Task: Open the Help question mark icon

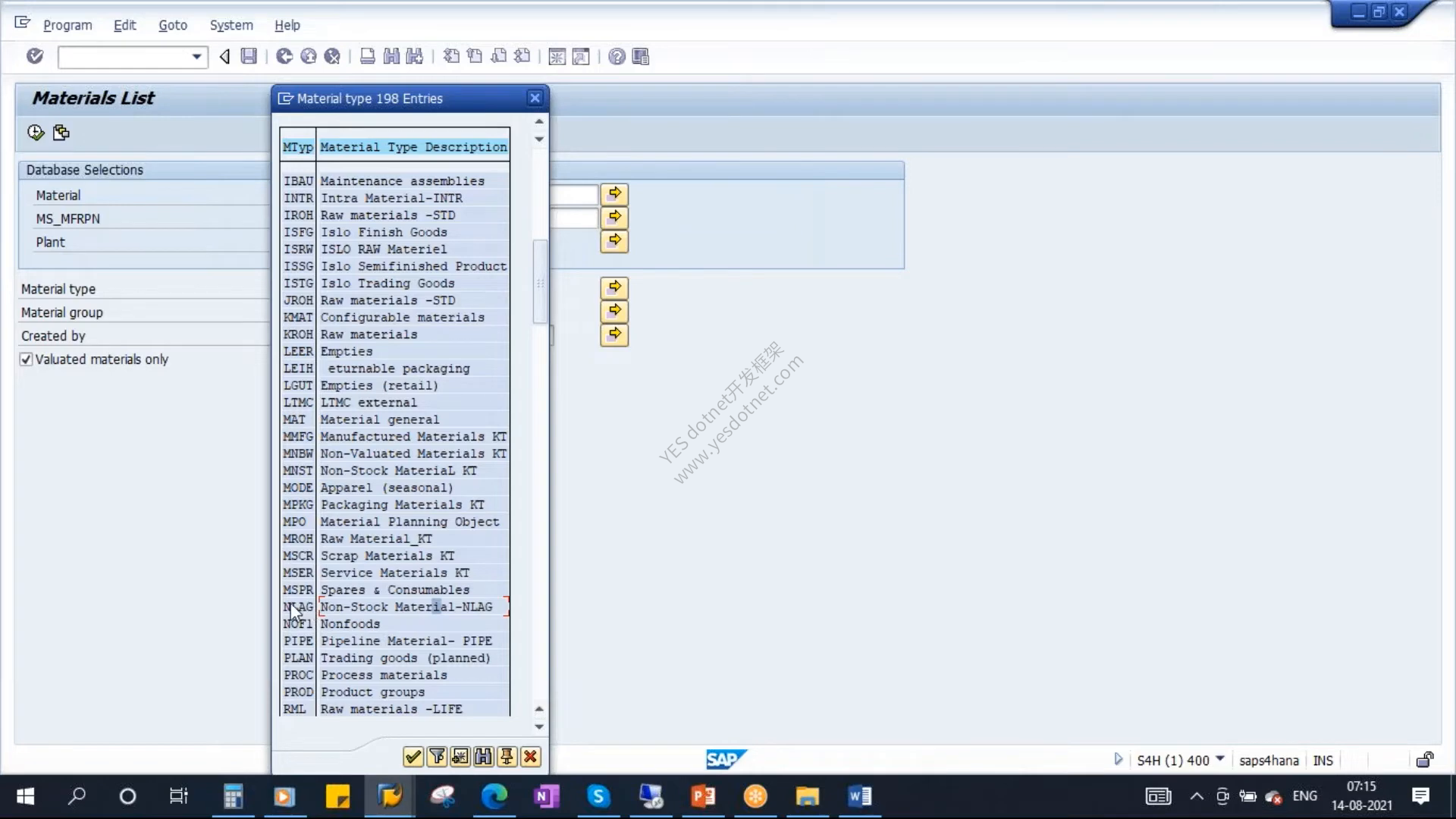Action: [617, 56]
